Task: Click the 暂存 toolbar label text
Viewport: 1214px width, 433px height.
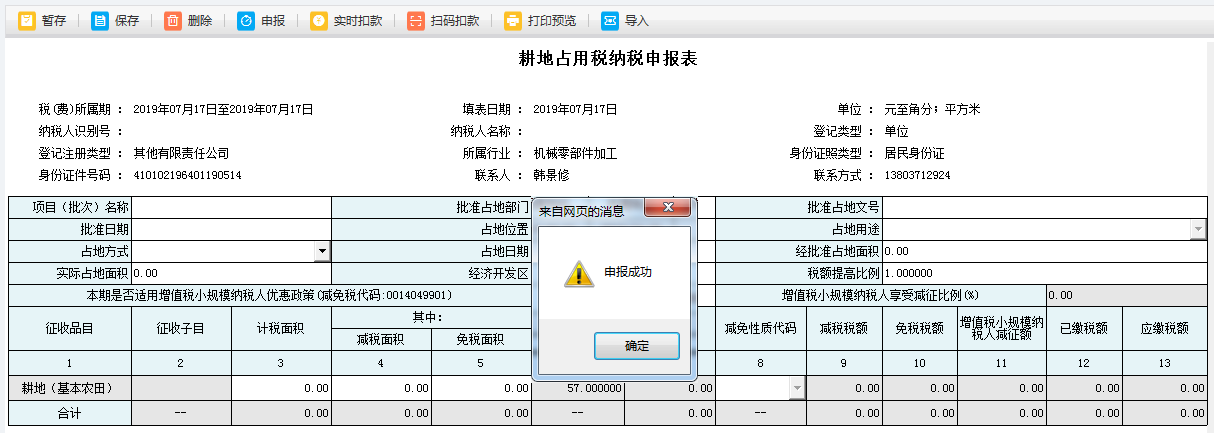Action: [54, 20]
